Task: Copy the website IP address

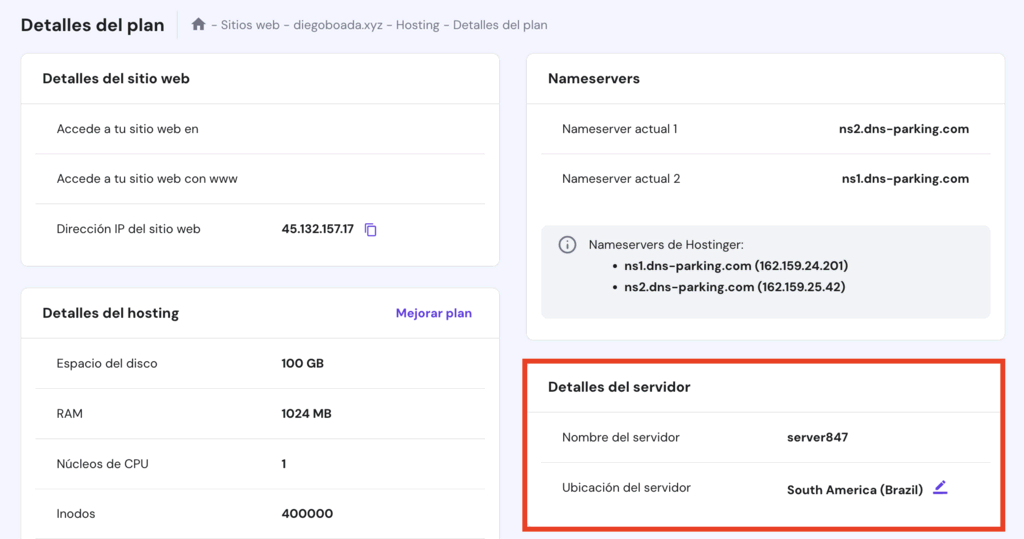Action: 371,230
